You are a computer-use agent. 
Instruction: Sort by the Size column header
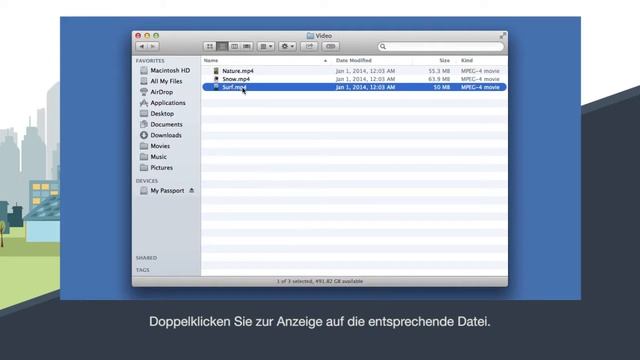(x=444, y=60)
